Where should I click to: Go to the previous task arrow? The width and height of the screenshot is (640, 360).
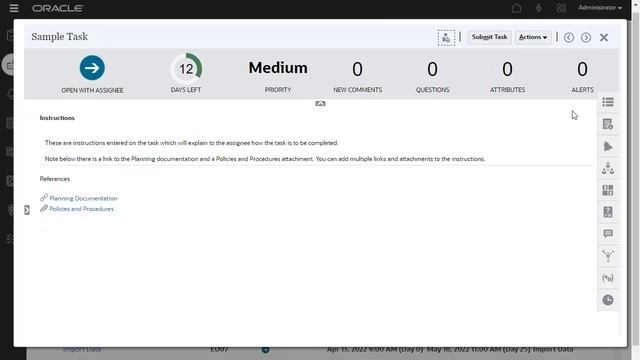tap(569, 38)
